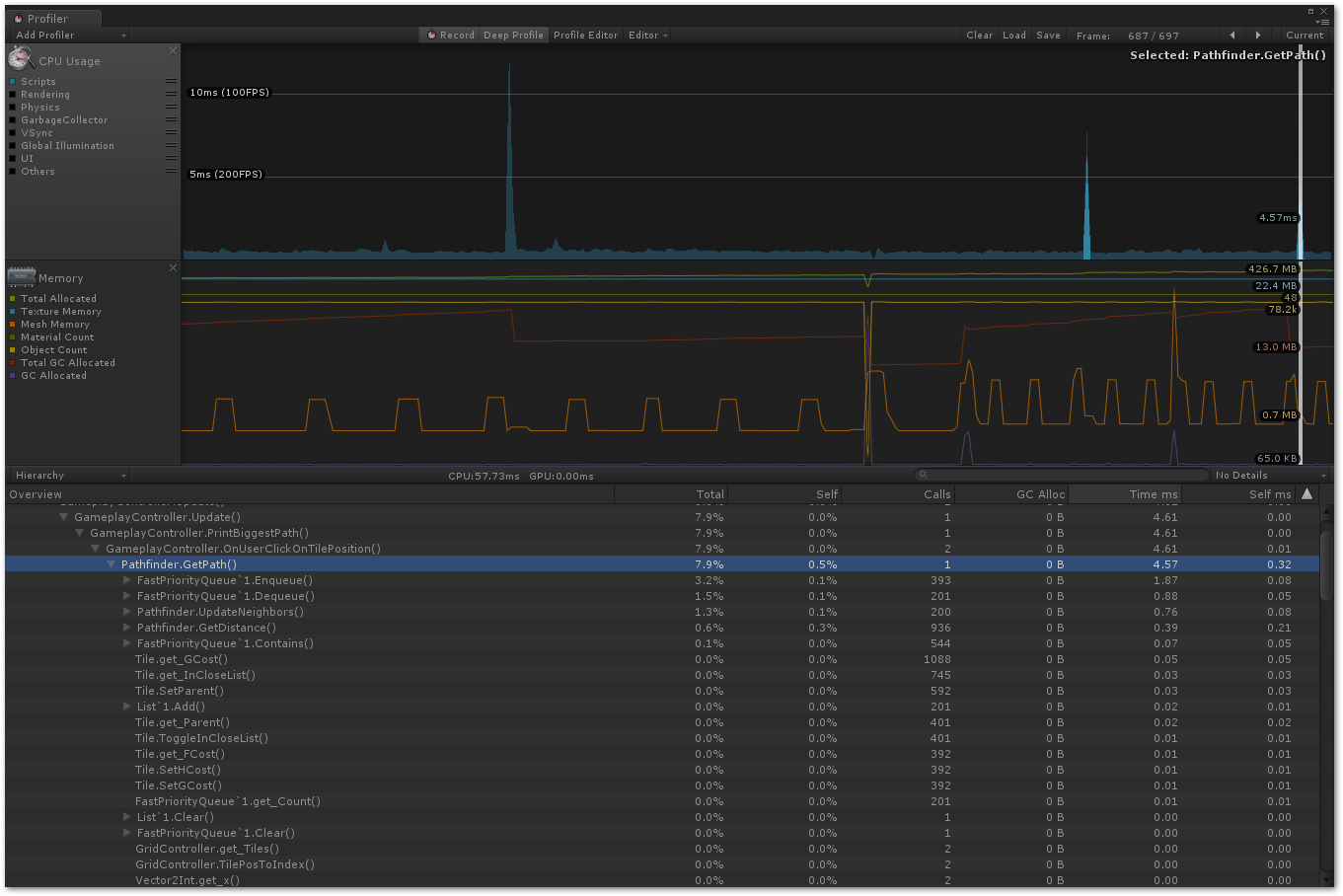This screenshot has width=1343, height=896.
Task: Open the Add Profiler dropdown
Action: (69, 35)
